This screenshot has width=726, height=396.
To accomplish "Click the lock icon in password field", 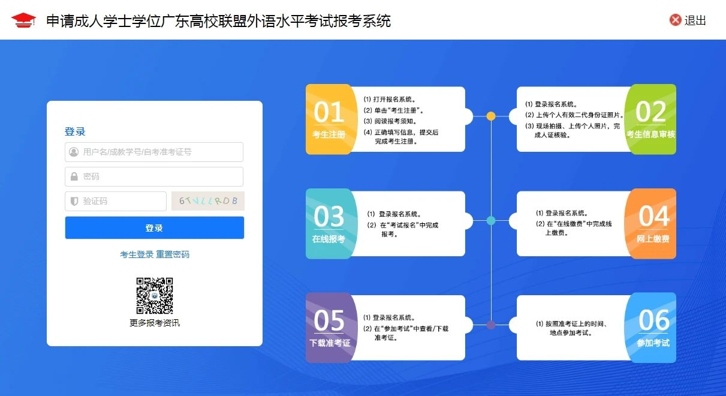I will click(x=74, y=176).
